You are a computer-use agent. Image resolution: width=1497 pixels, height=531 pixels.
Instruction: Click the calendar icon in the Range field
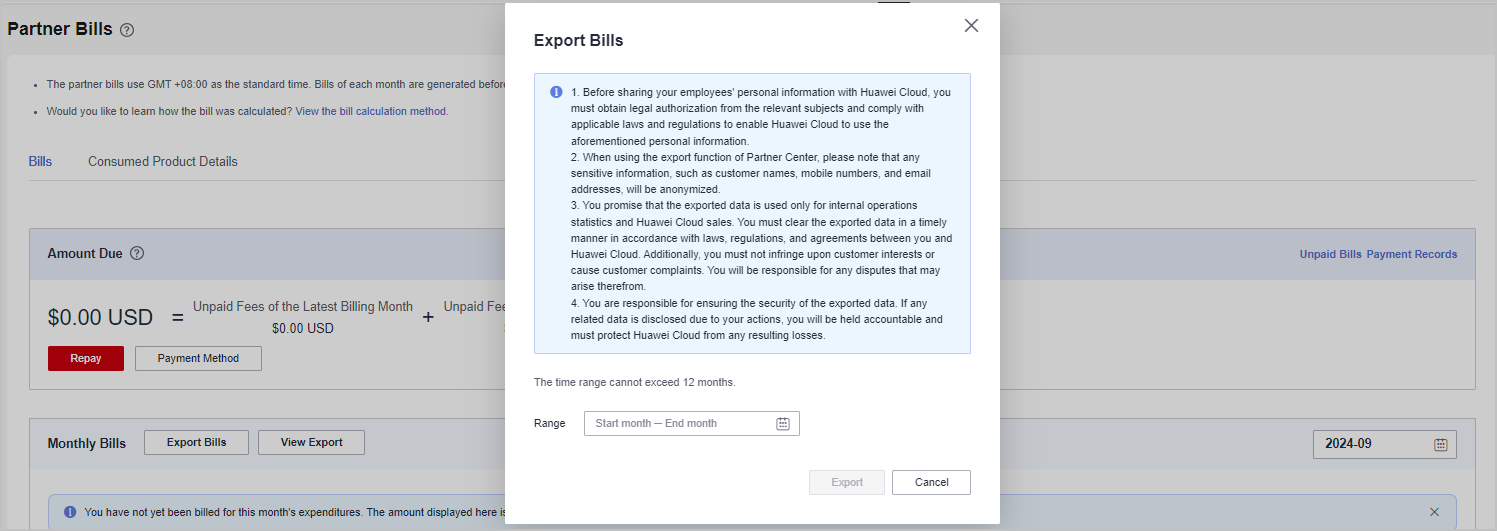pyautogui.click(x=783, y=424)
